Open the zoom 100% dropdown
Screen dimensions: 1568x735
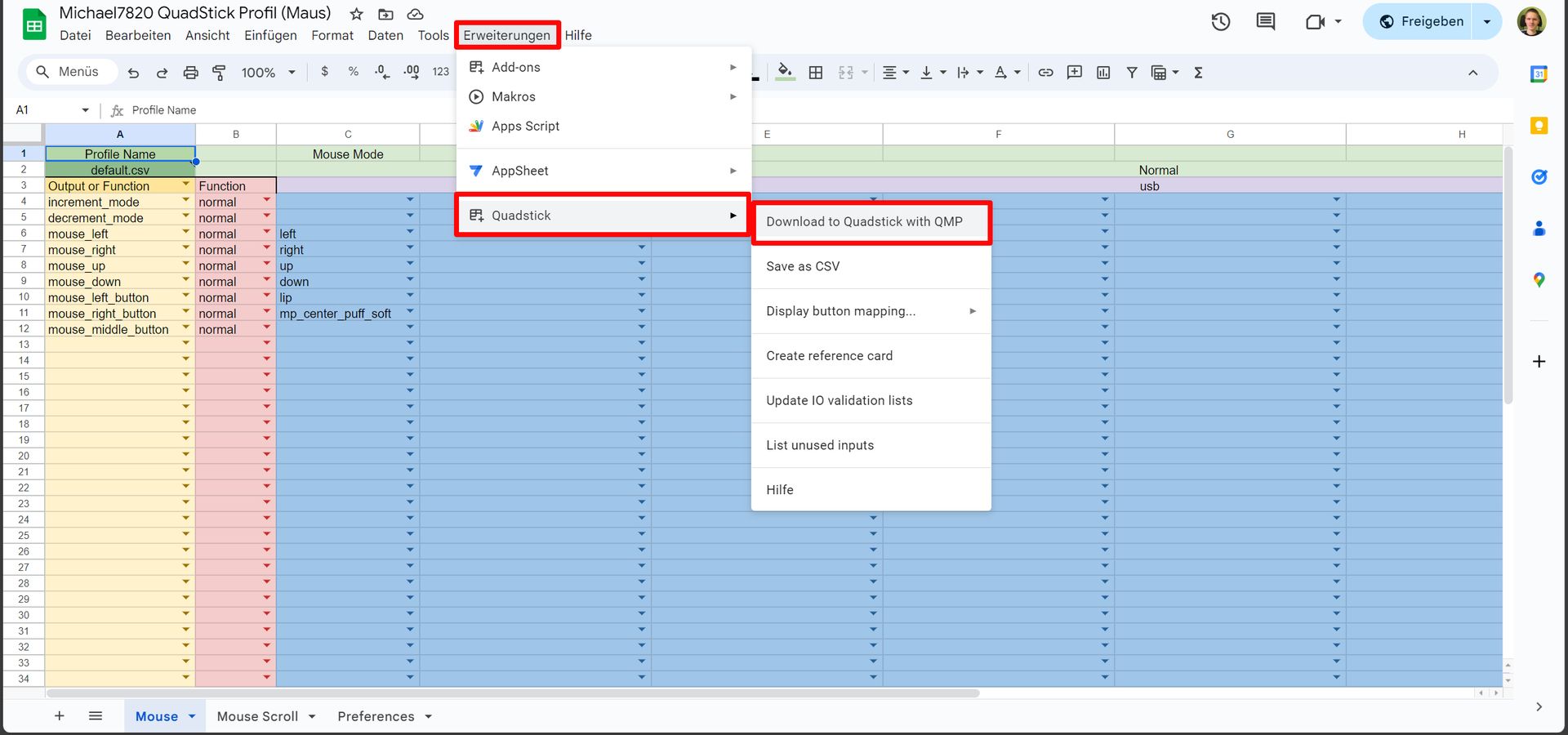(268, 73)
